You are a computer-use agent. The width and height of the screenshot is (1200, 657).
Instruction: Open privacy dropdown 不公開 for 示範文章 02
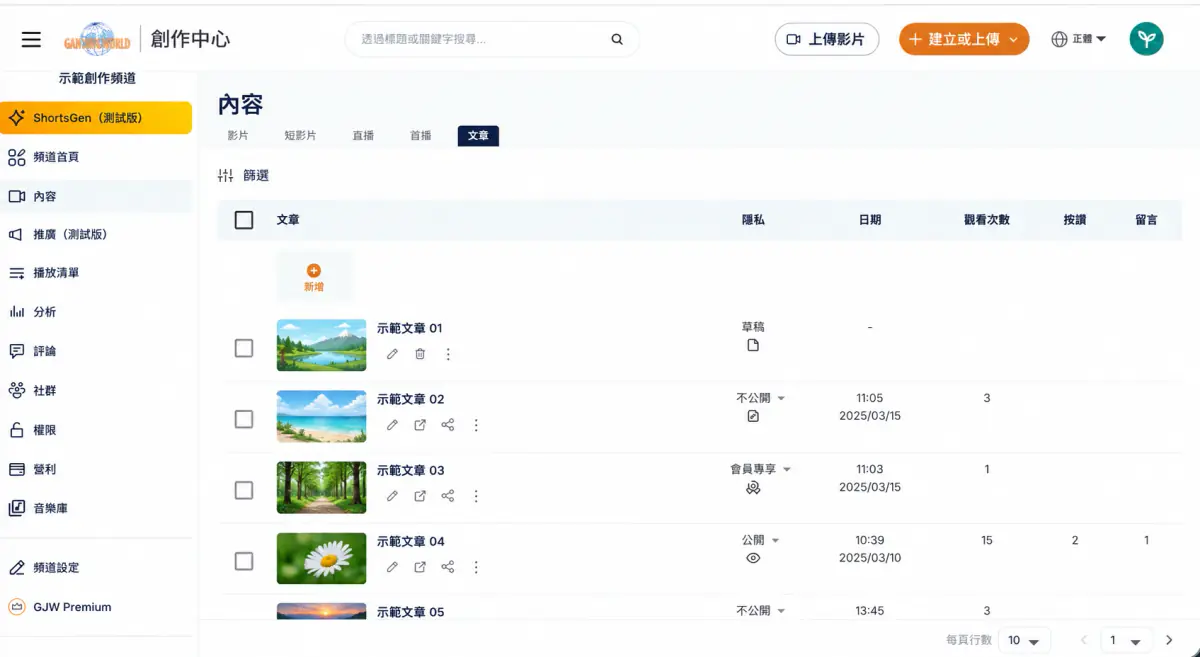point(760,398)
